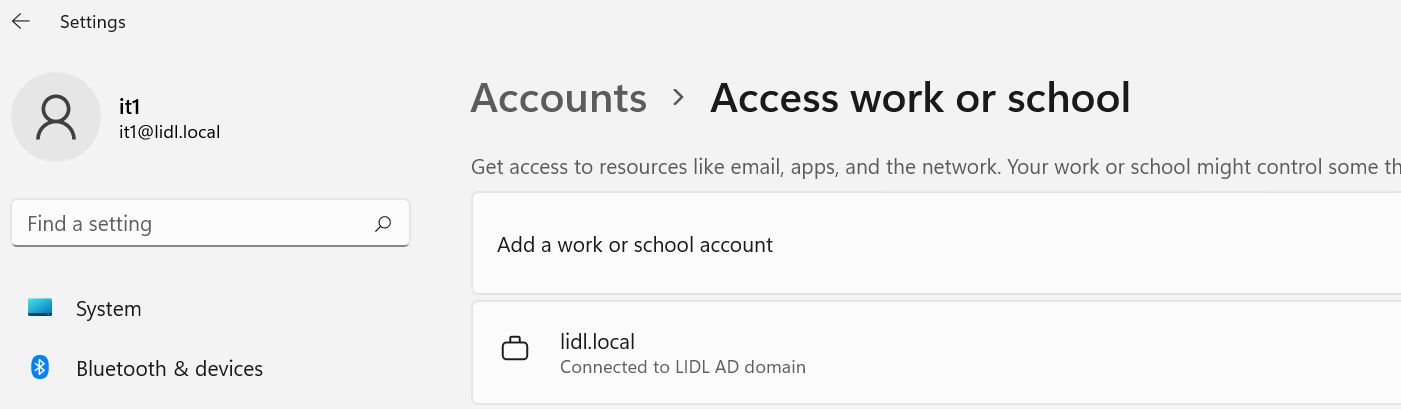
Task: Click the Get access to resources description
Action: tap(935, 167)
